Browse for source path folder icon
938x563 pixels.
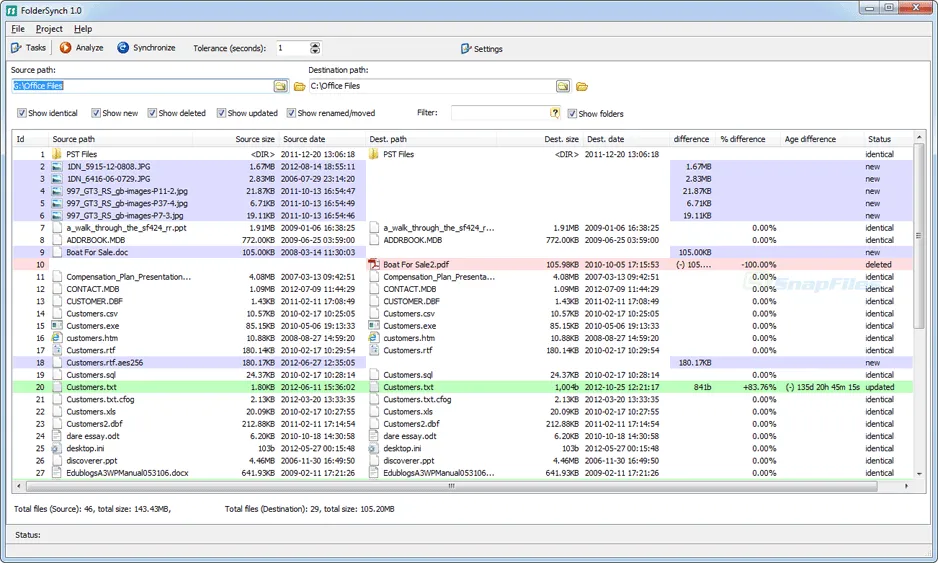click(x=281, y=86)
